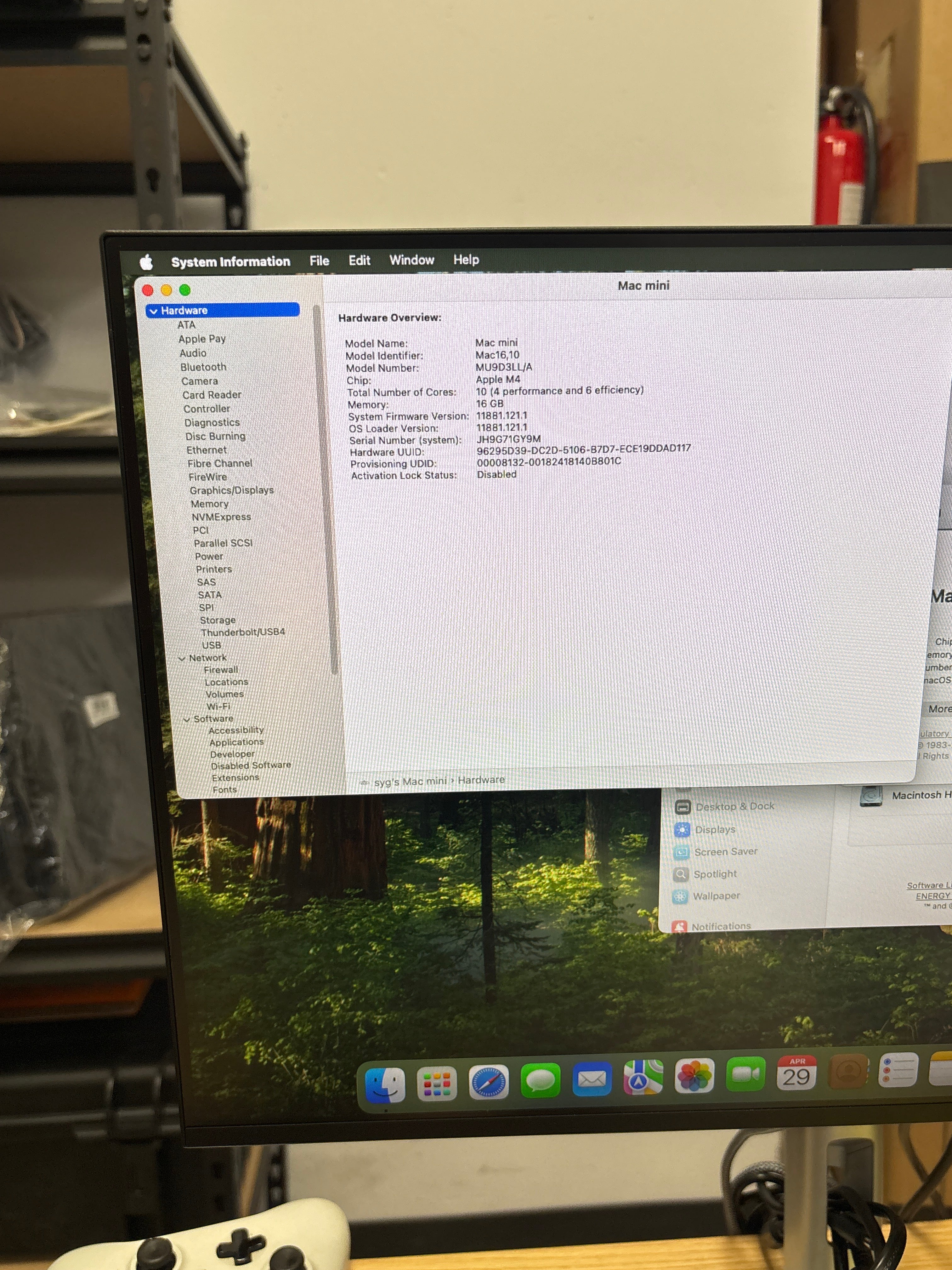Open Calendar from the Dock

[796, 1073]
